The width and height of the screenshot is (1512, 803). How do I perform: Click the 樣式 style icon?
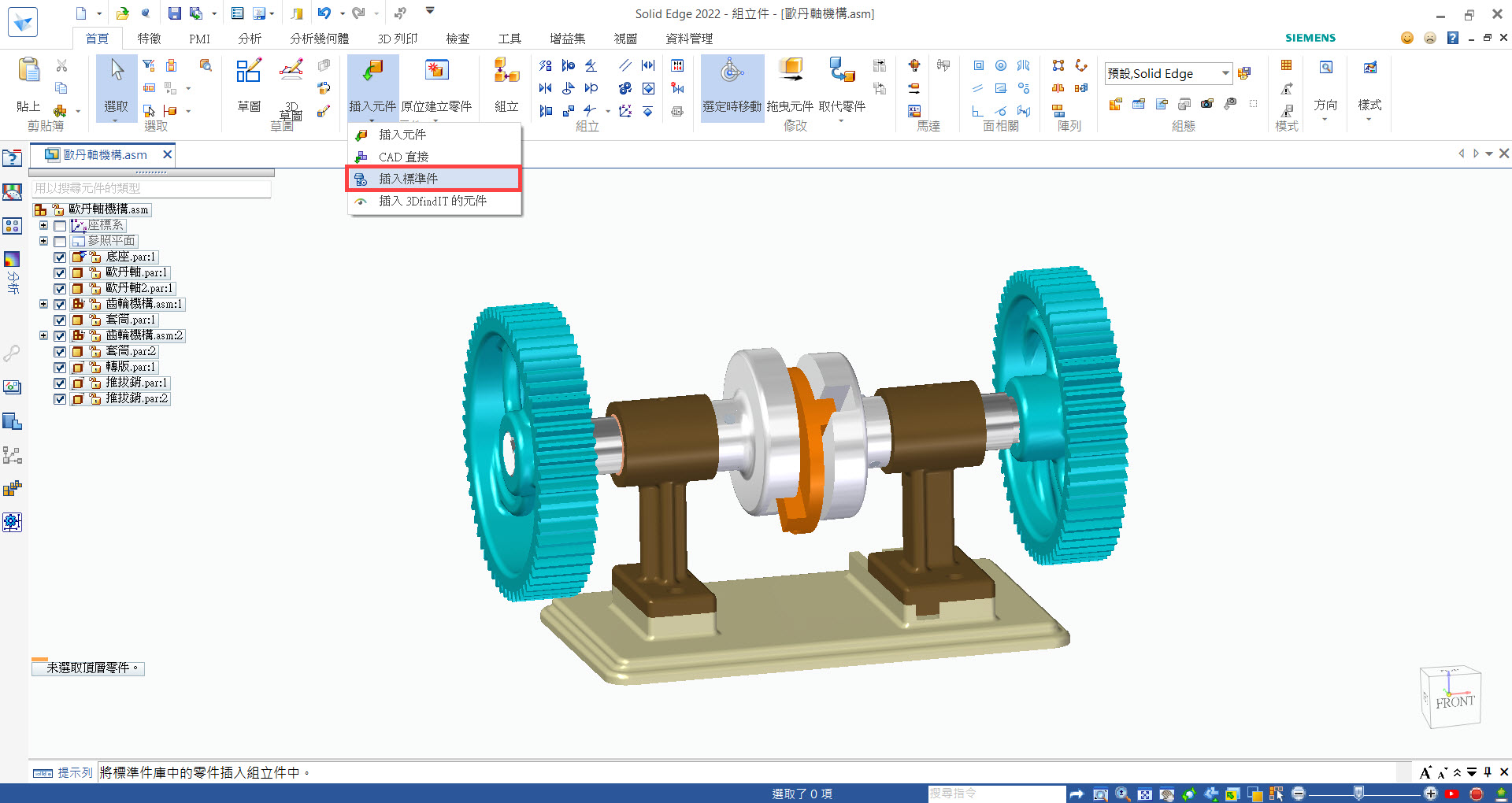1370,68
